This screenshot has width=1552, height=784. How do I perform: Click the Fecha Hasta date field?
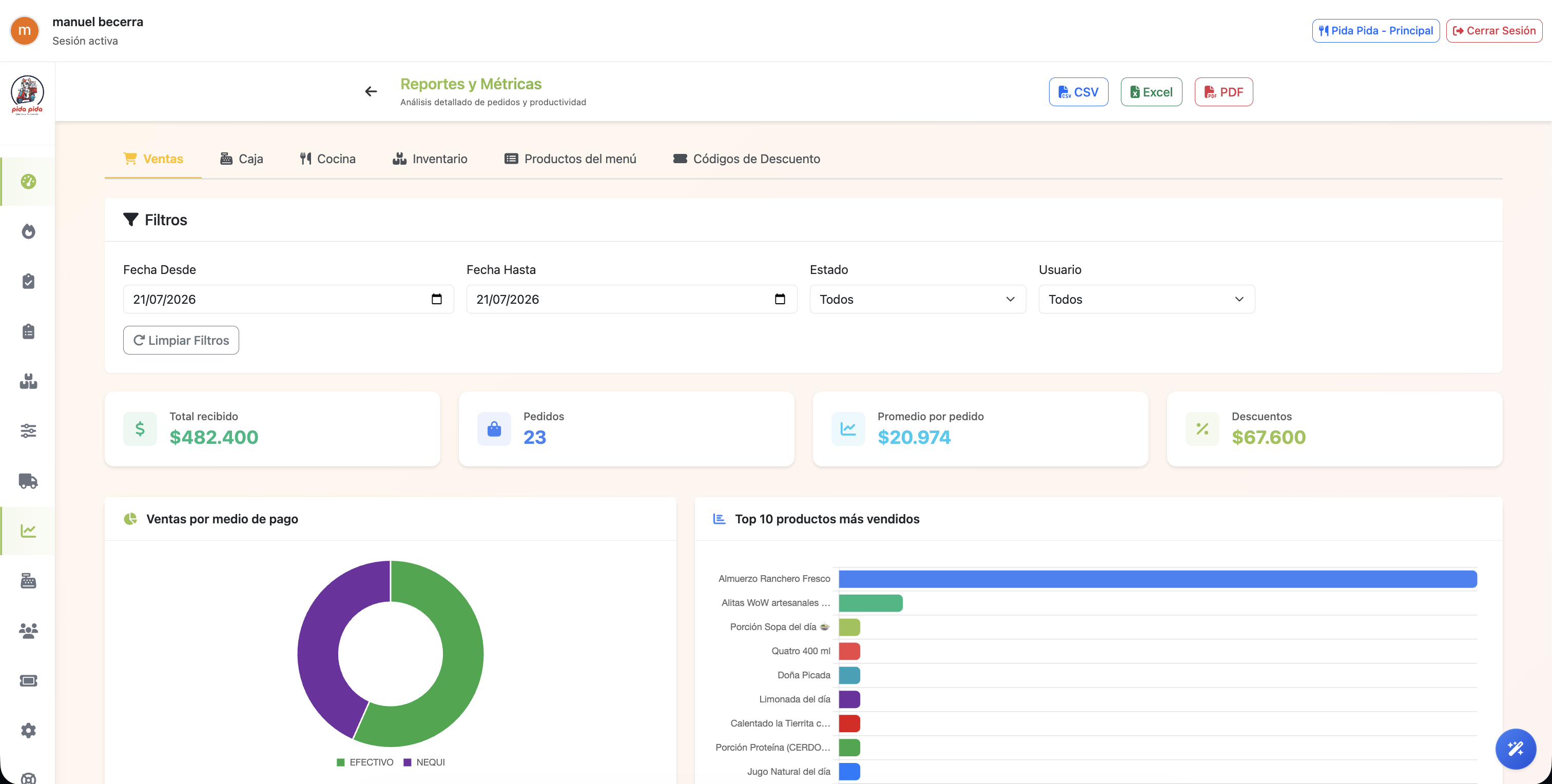point(632,299)
